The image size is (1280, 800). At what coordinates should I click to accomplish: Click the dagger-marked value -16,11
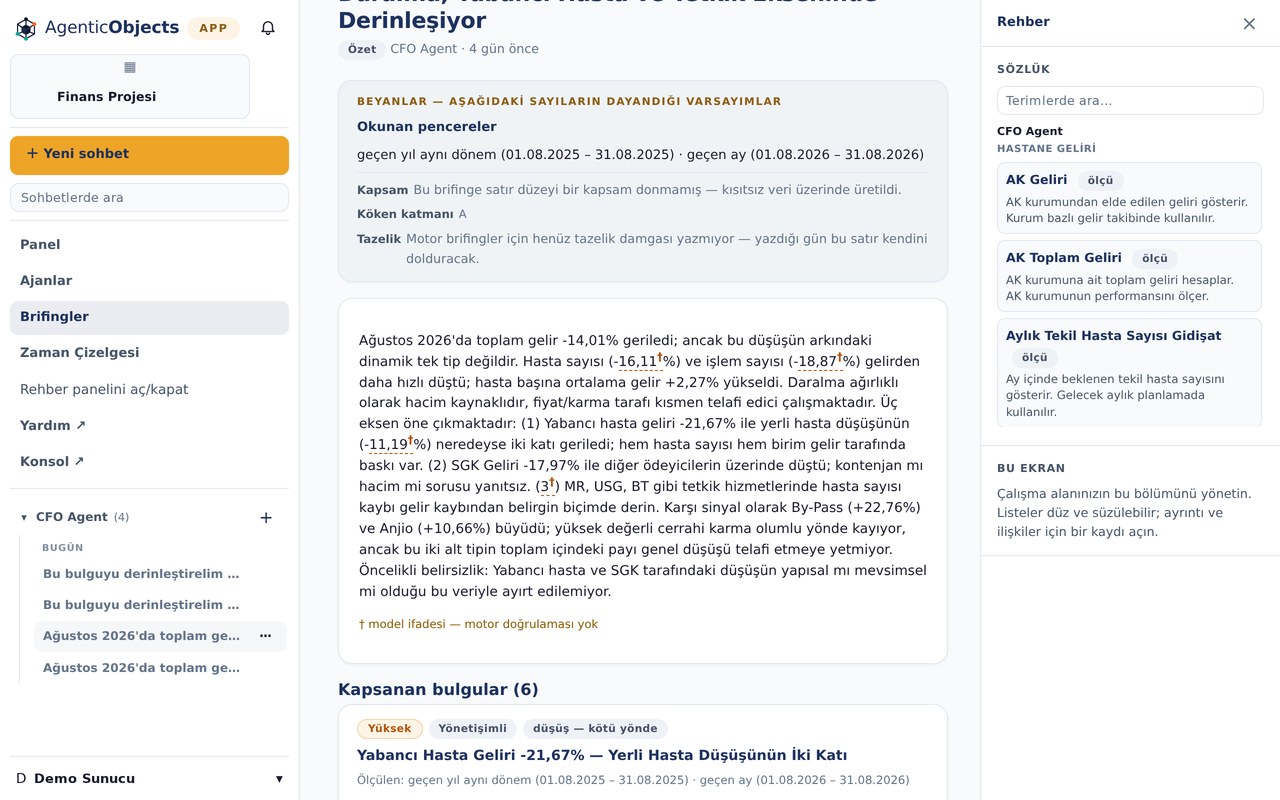pyautogui.click(x=639, y=361)
